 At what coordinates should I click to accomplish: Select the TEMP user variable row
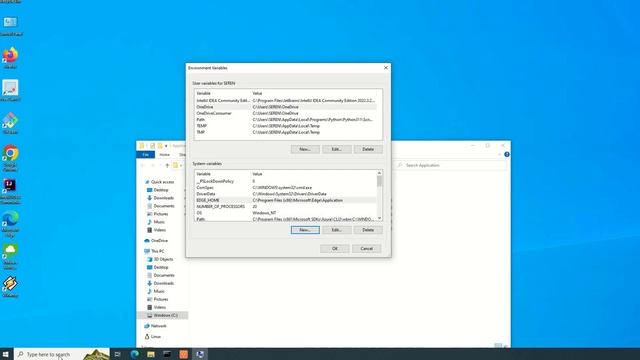pyautogui.click(x=286, y=126)
